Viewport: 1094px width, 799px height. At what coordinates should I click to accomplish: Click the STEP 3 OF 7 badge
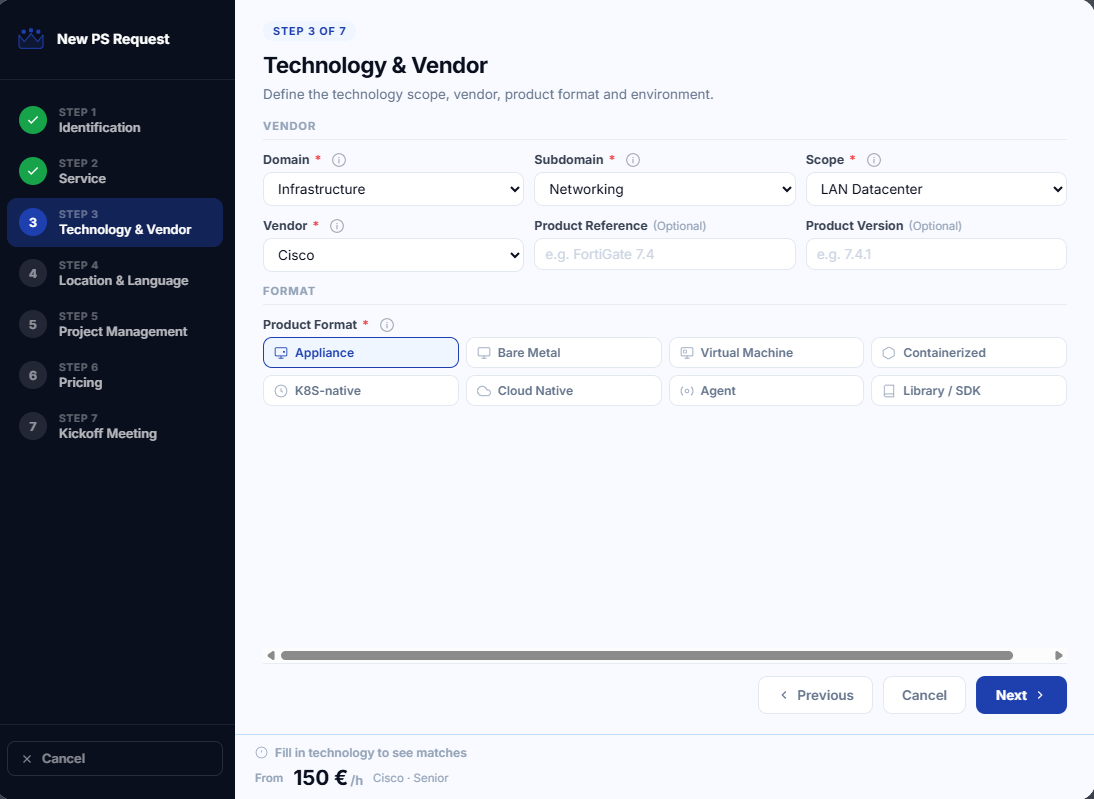coord(309,31)
